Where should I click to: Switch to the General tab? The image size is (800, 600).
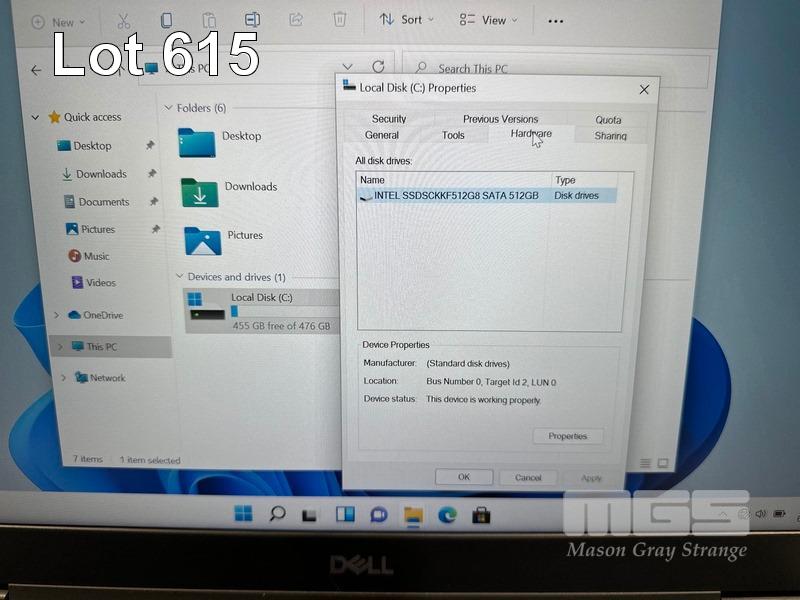(382, 135)
